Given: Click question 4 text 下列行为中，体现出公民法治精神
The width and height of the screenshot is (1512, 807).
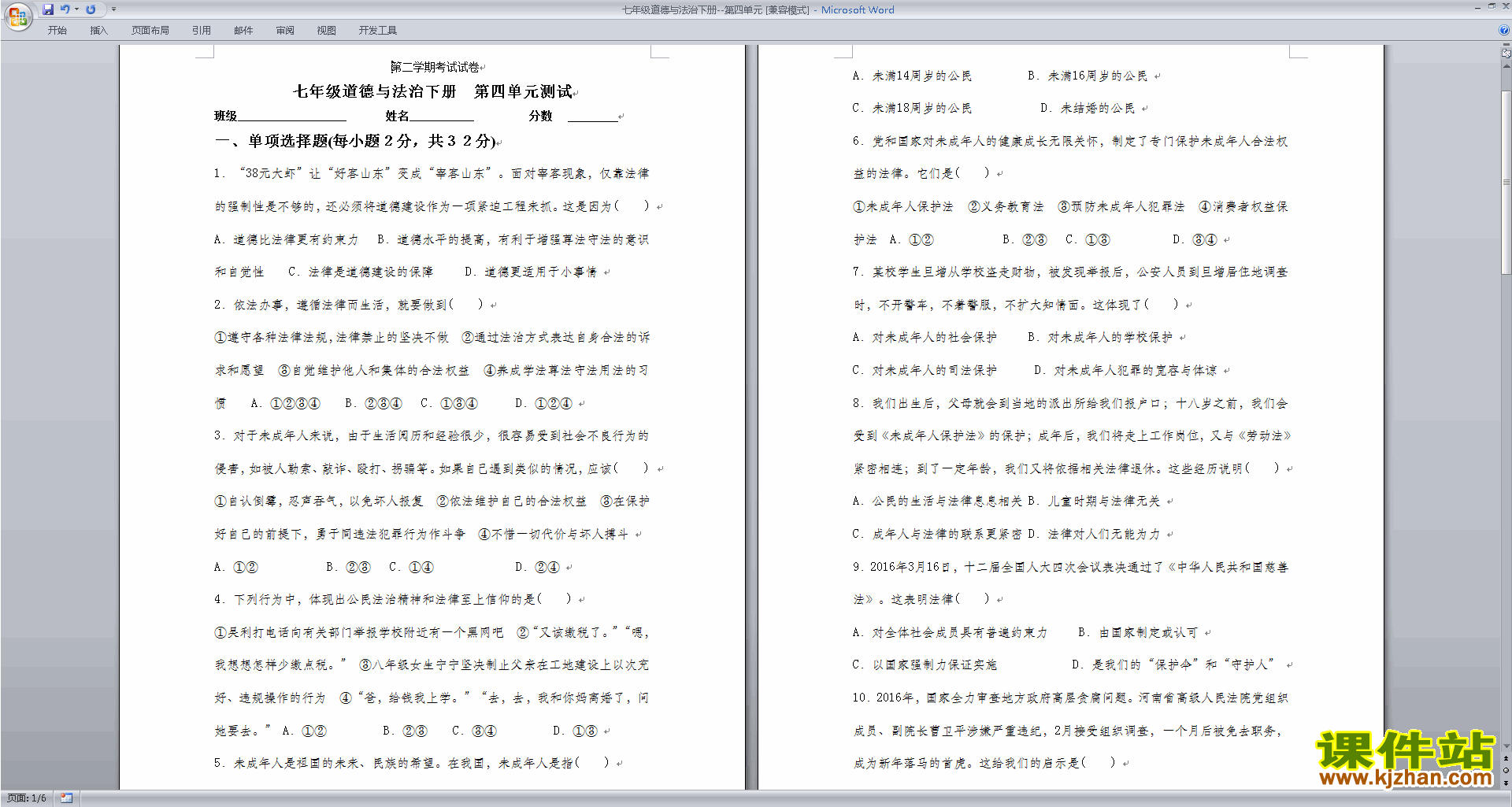Looking at the screenshot, I should [x=392, y=599].
